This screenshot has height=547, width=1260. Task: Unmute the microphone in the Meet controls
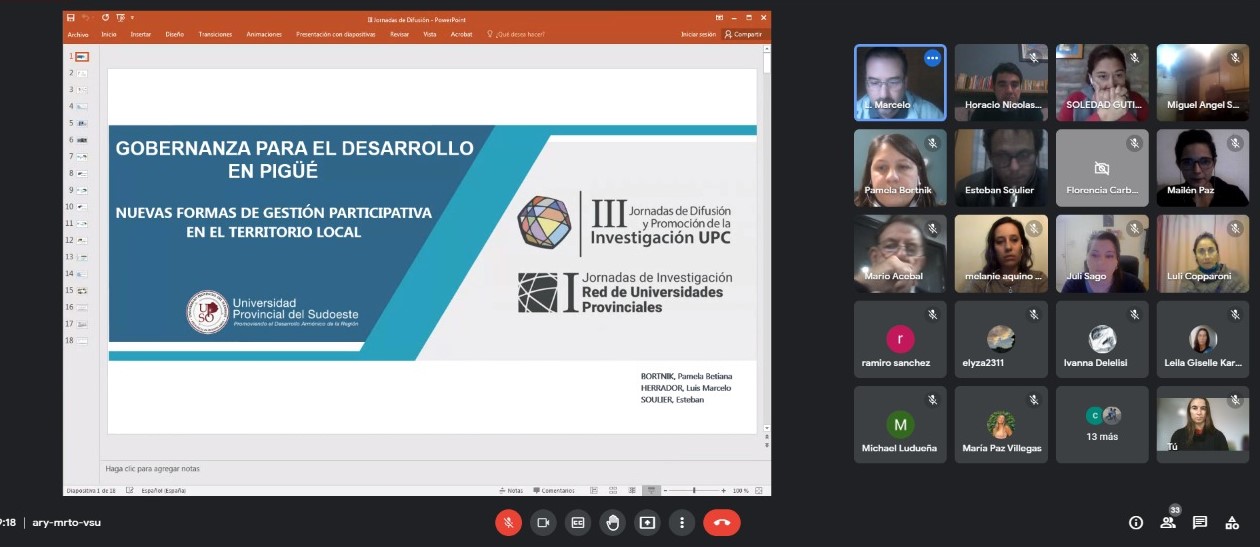508,522
